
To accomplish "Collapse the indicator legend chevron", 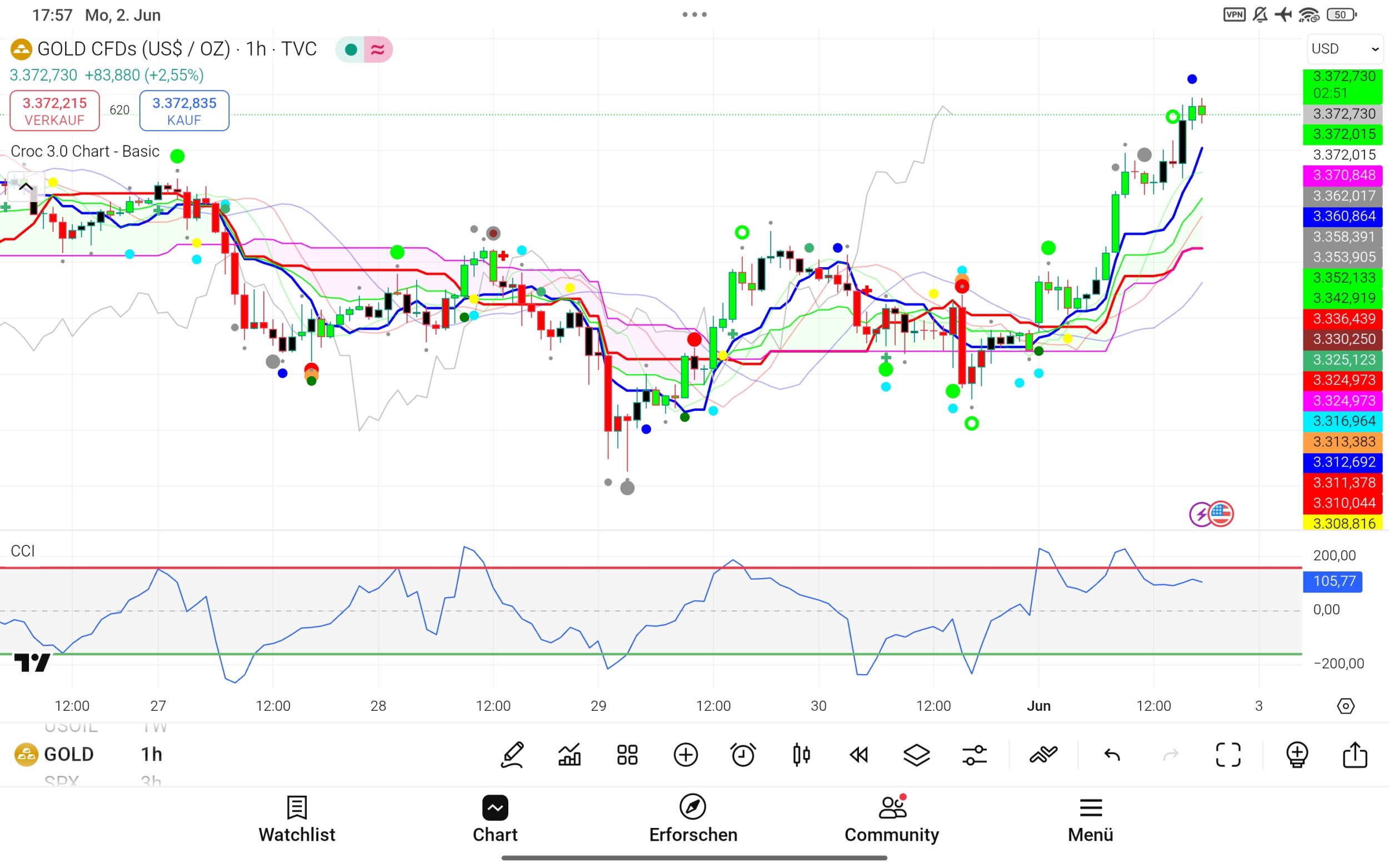I will pyautogui.click(x=25, y=187).
